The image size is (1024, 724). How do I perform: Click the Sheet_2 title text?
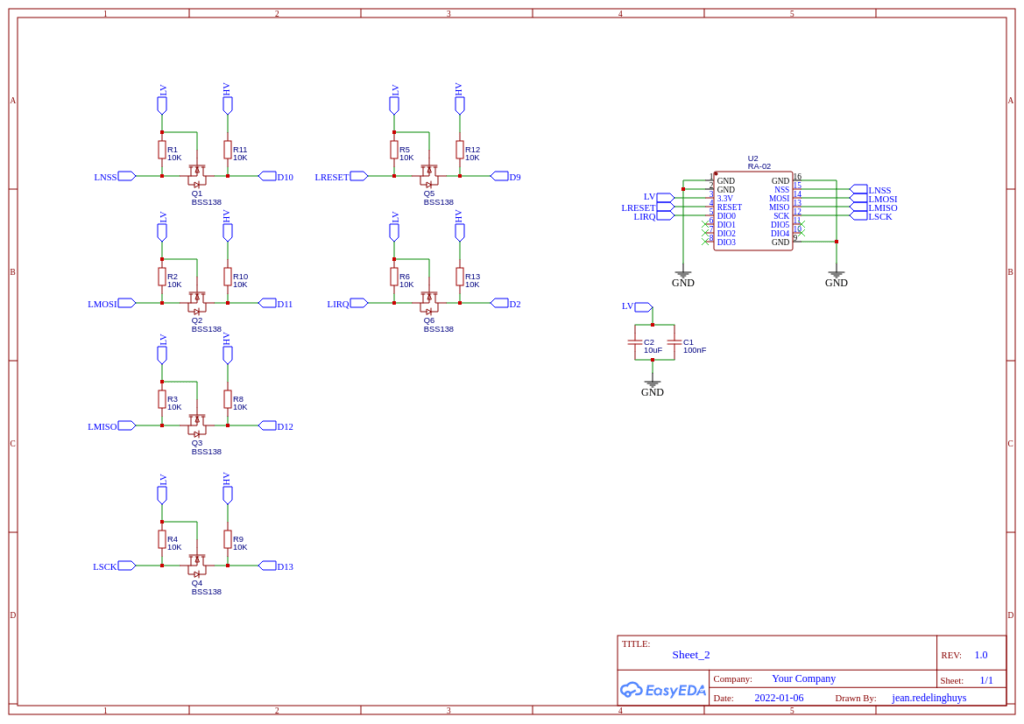(x=690, y=655)
